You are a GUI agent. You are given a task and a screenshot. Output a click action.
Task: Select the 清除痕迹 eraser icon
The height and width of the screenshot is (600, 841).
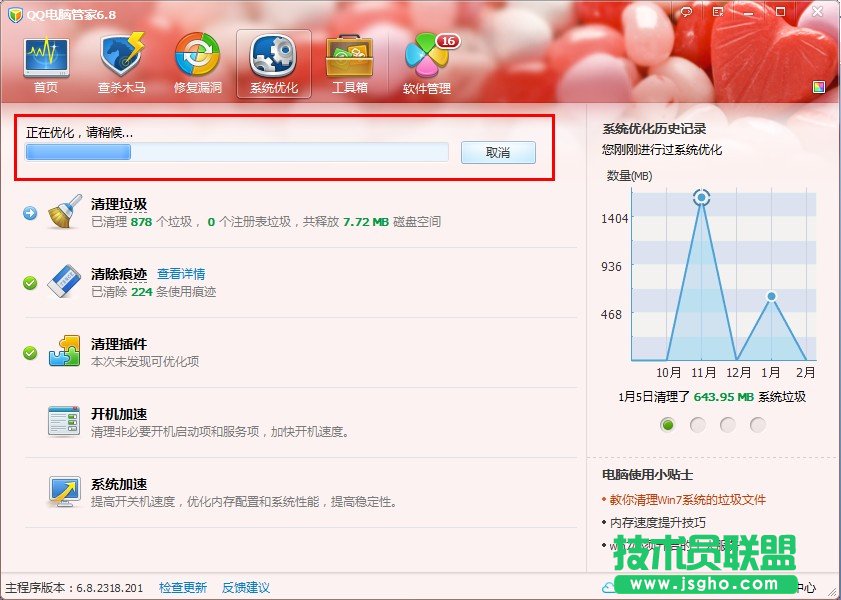pos(63,282)
